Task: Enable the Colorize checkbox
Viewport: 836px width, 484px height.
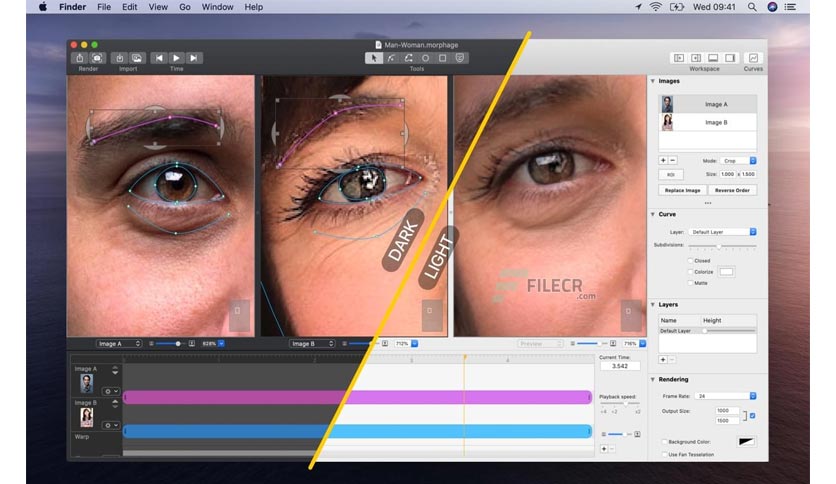Action: [690, 272]
